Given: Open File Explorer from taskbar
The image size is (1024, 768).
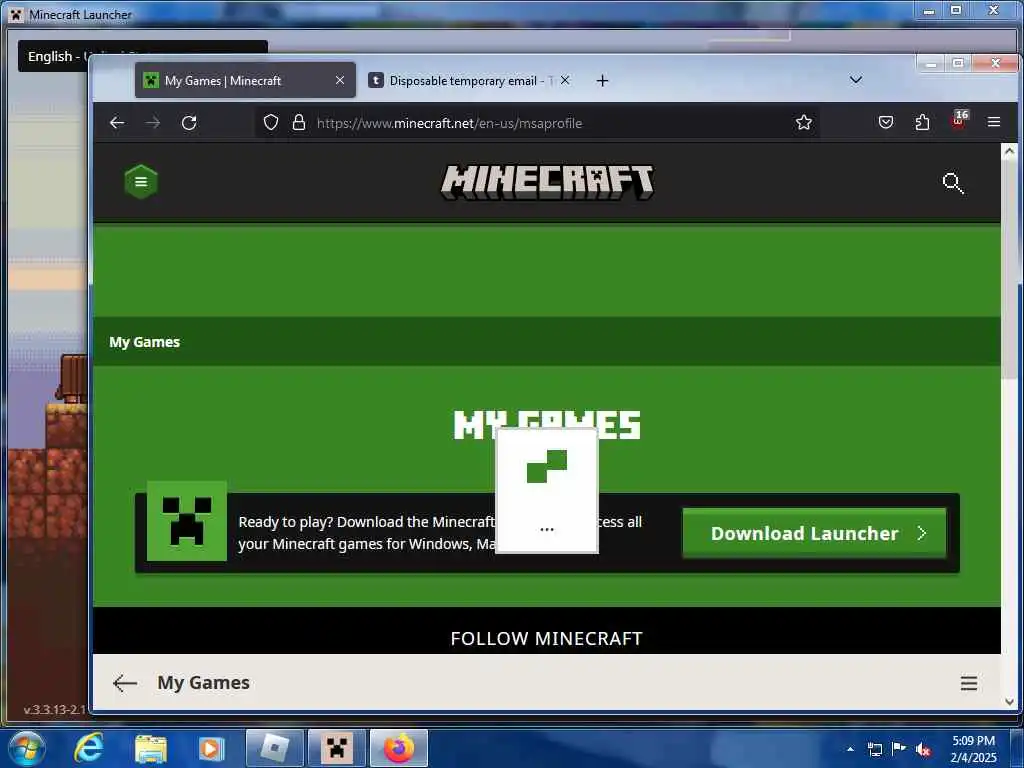Looking at the screenshot, I should click(x=151, y=748).
